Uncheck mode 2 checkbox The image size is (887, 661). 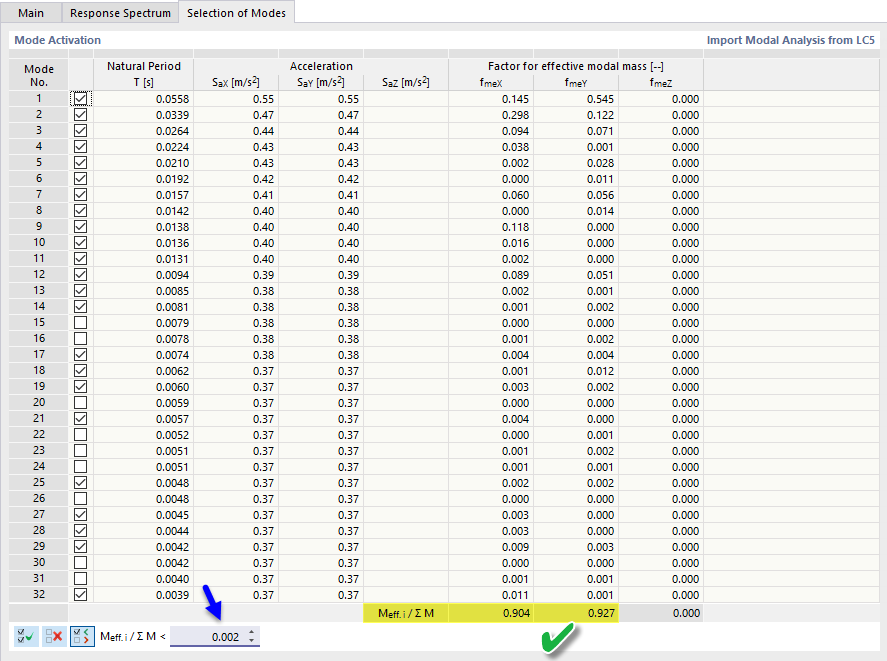click(80, 114)
